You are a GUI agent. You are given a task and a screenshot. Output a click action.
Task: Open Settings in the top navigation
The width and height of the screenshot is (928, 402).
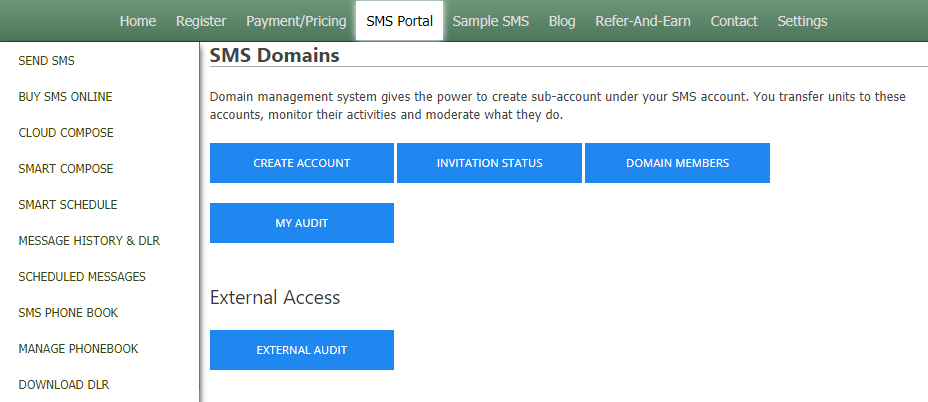coord(803,21)
